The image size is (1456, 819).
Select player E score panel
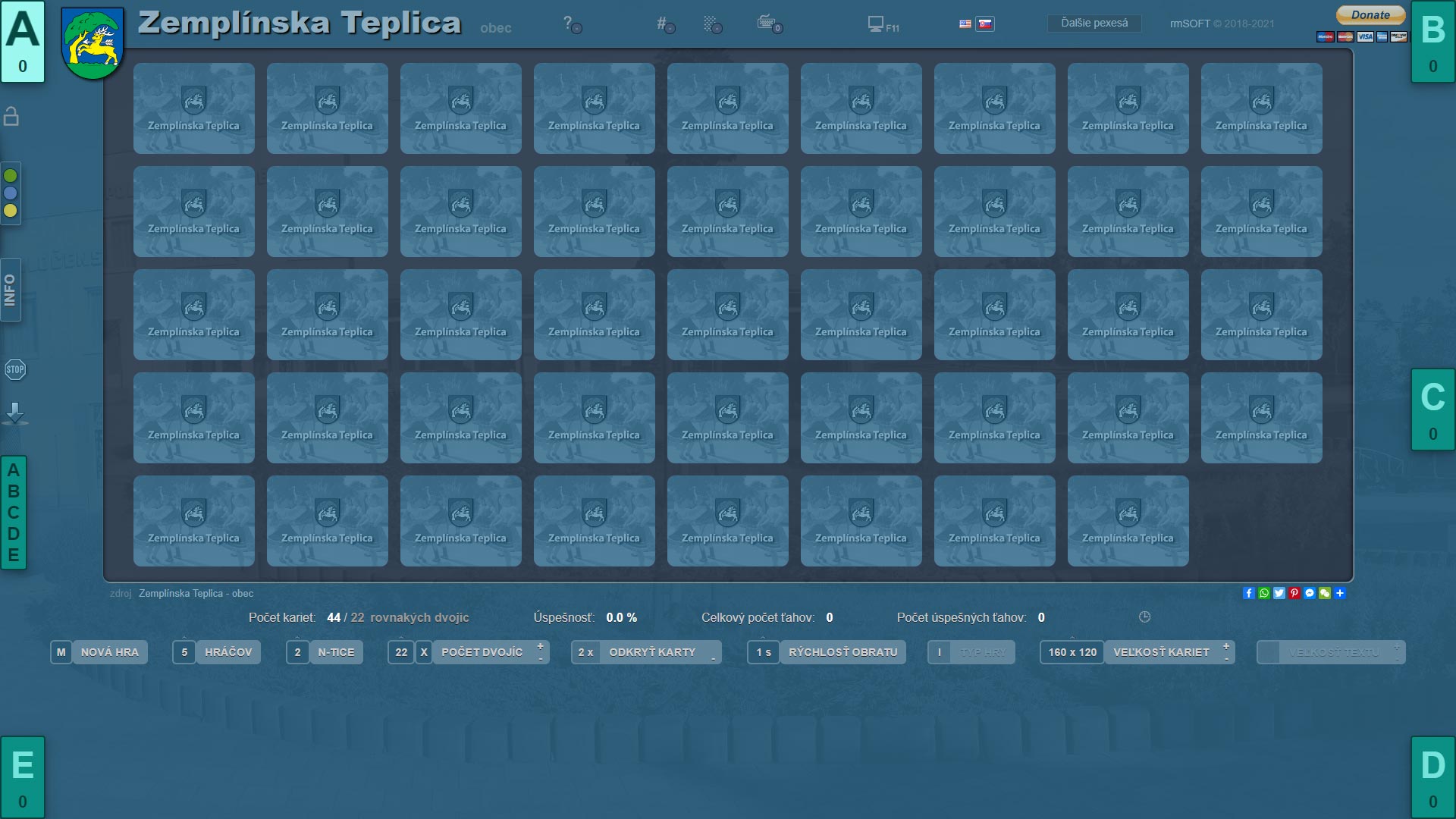[22, 777]
